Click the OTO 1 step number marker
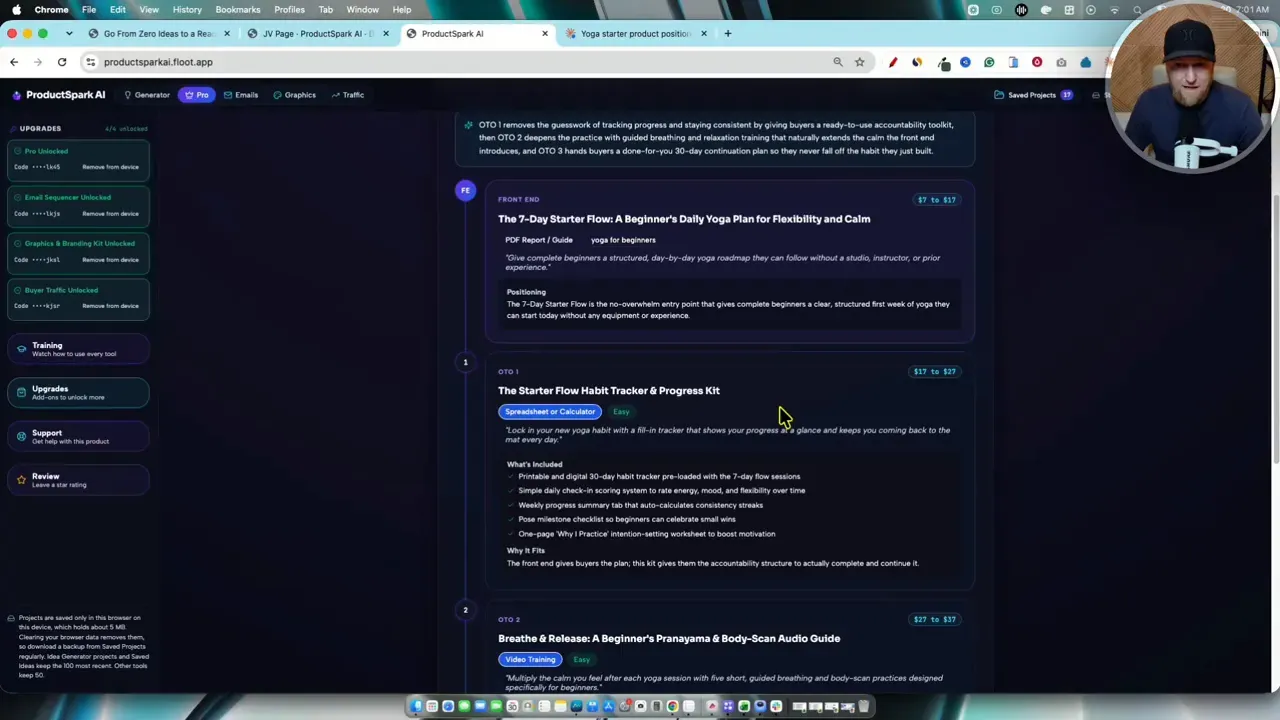This screenshot has width=1280, height=720. (x=465, y=362)
